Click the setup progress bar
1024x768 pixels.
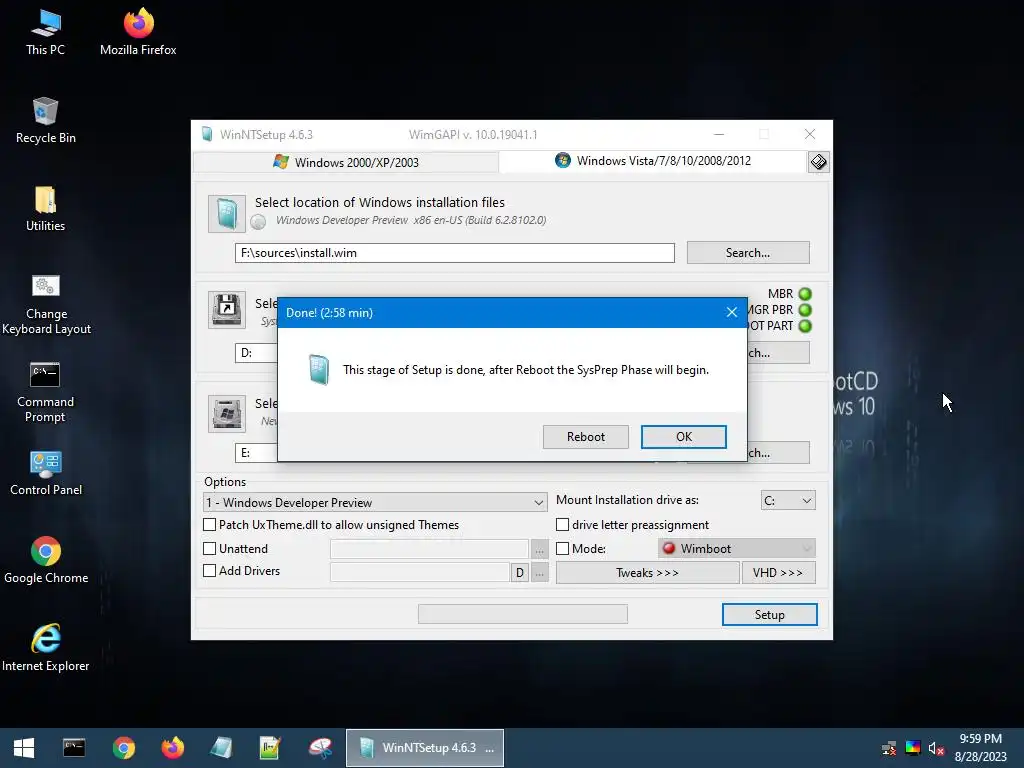tap(522, 614)
